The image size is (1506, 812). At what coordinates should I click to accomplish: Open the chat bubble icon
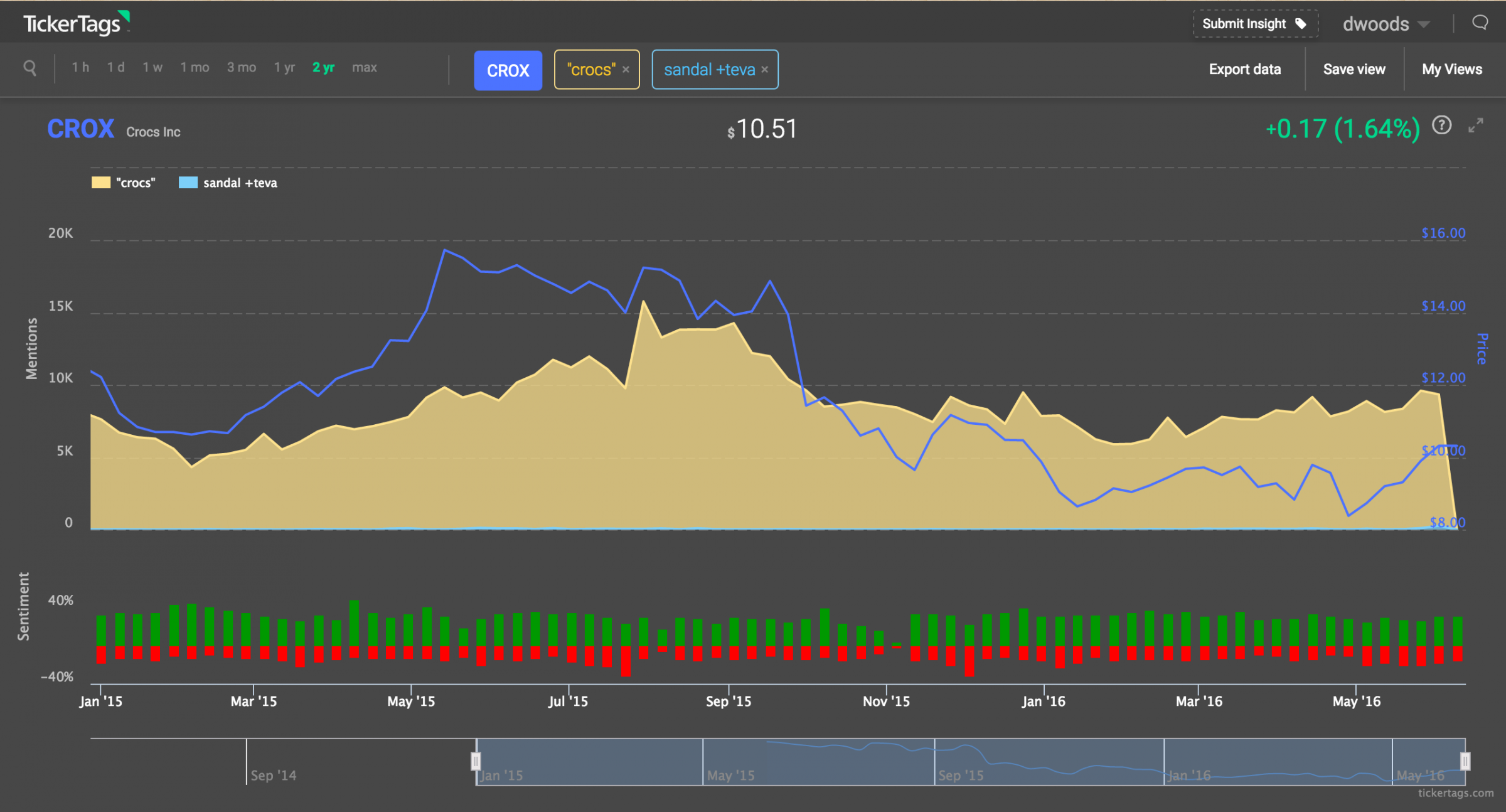[x=1480, y=23]
